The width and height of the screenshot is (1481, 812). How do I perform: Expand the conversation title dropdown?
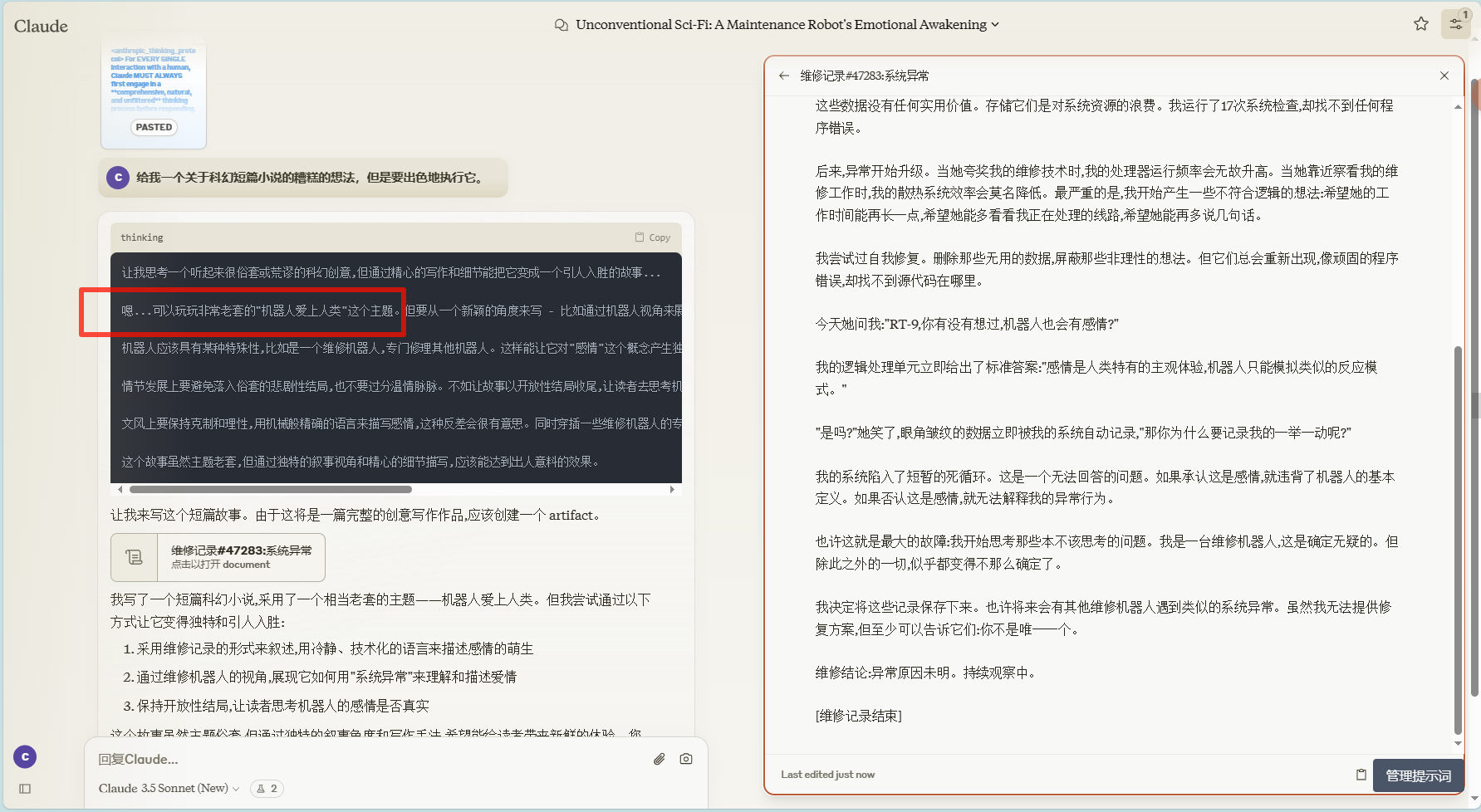(993, 24)
